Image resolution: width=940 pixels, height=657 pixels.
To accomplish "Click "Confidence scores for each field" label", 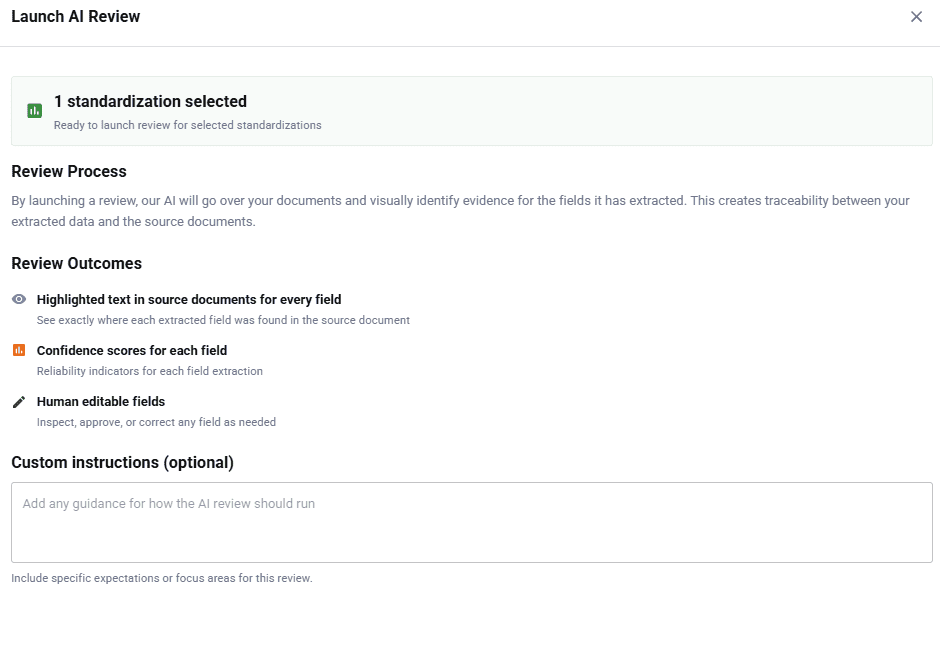I will click(132, 351).
